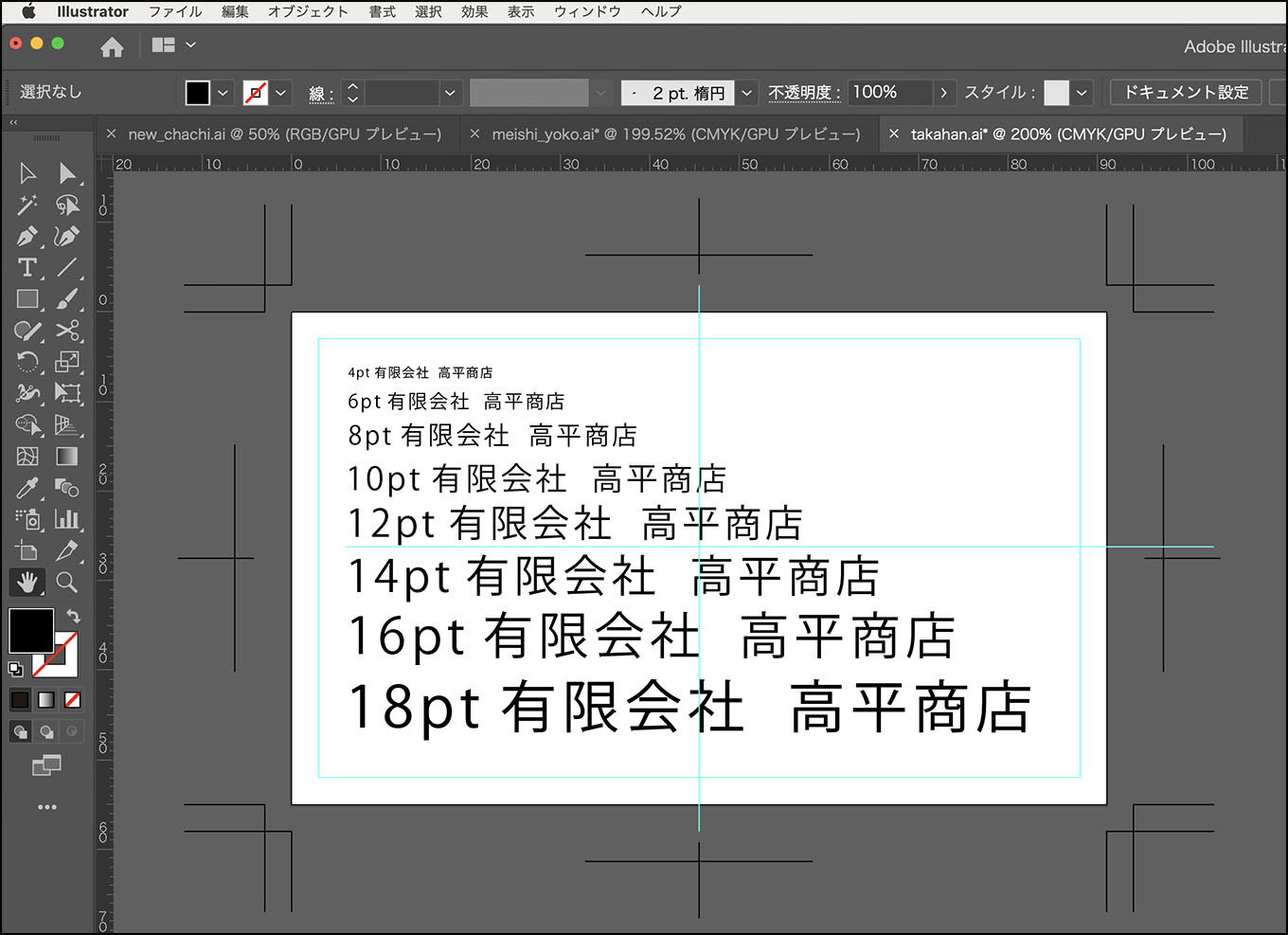Open the variable width profile dropdown
1288x935 pixels.
click(x=600, y=93)
